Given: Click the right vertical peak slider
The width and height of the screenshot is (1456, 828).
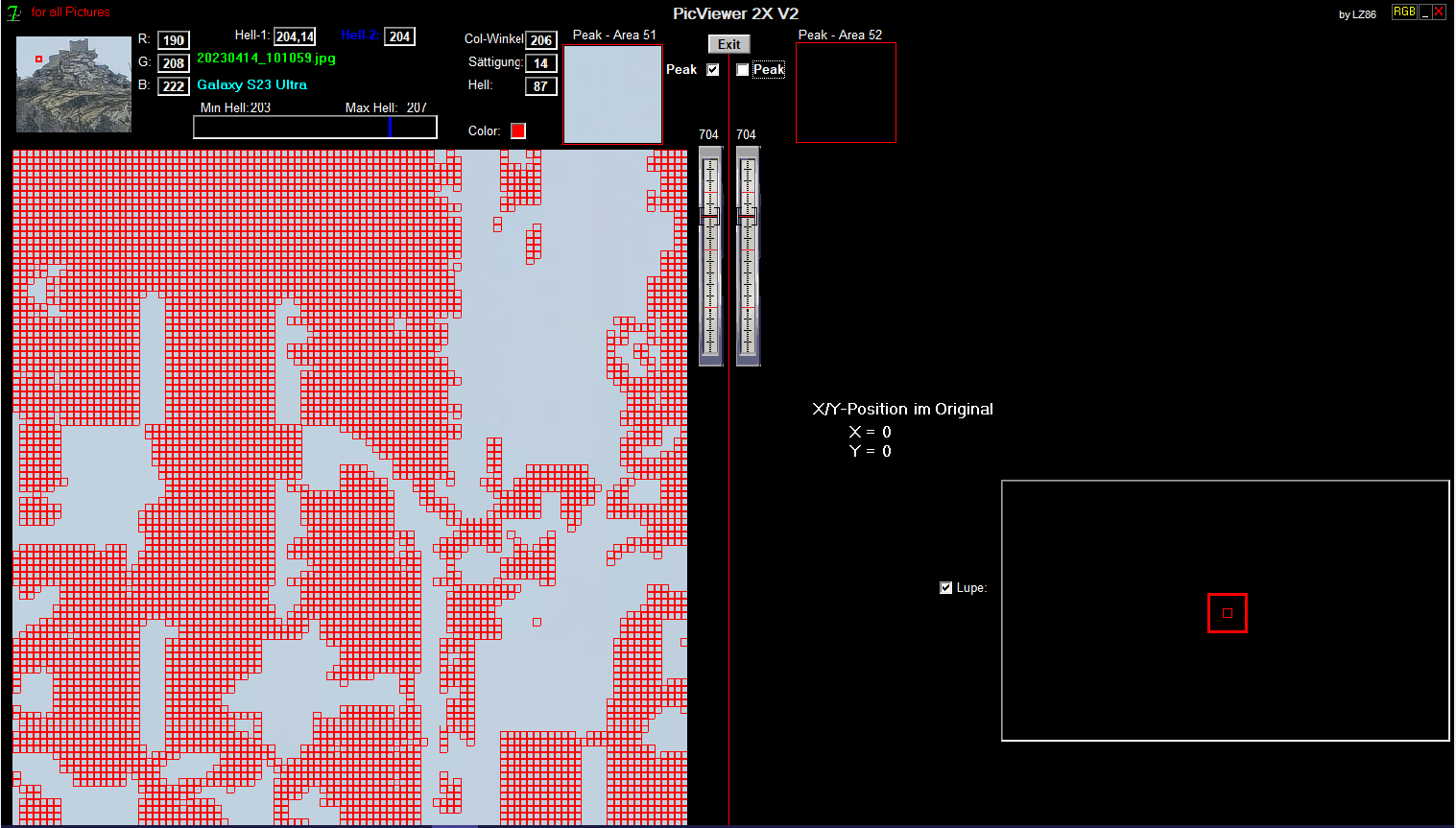Looking at the screenshot, I should [748, 255].
